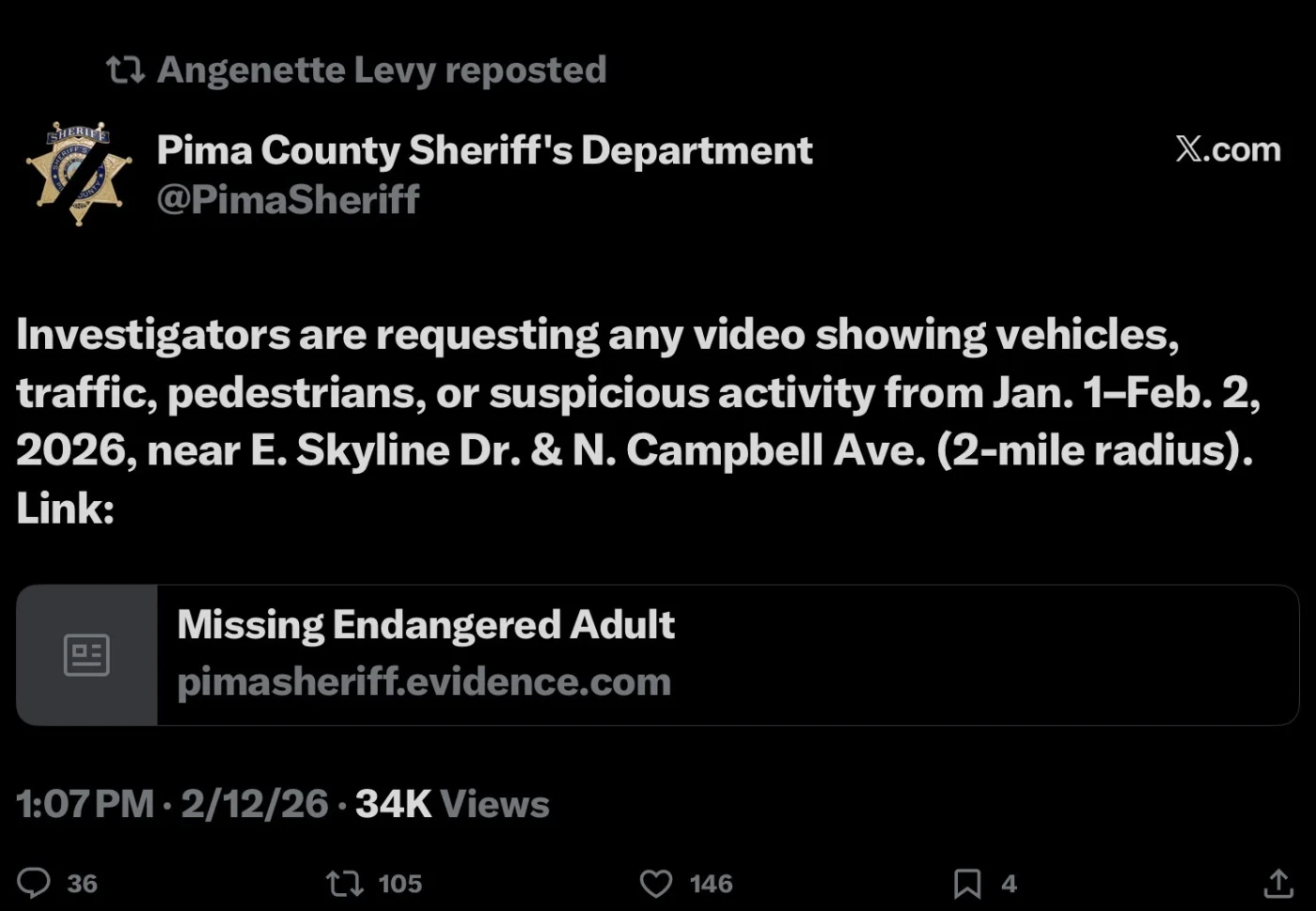Open the share upload arrow icon
This screenshot has height=911, width=1316.
(1277, 883)
